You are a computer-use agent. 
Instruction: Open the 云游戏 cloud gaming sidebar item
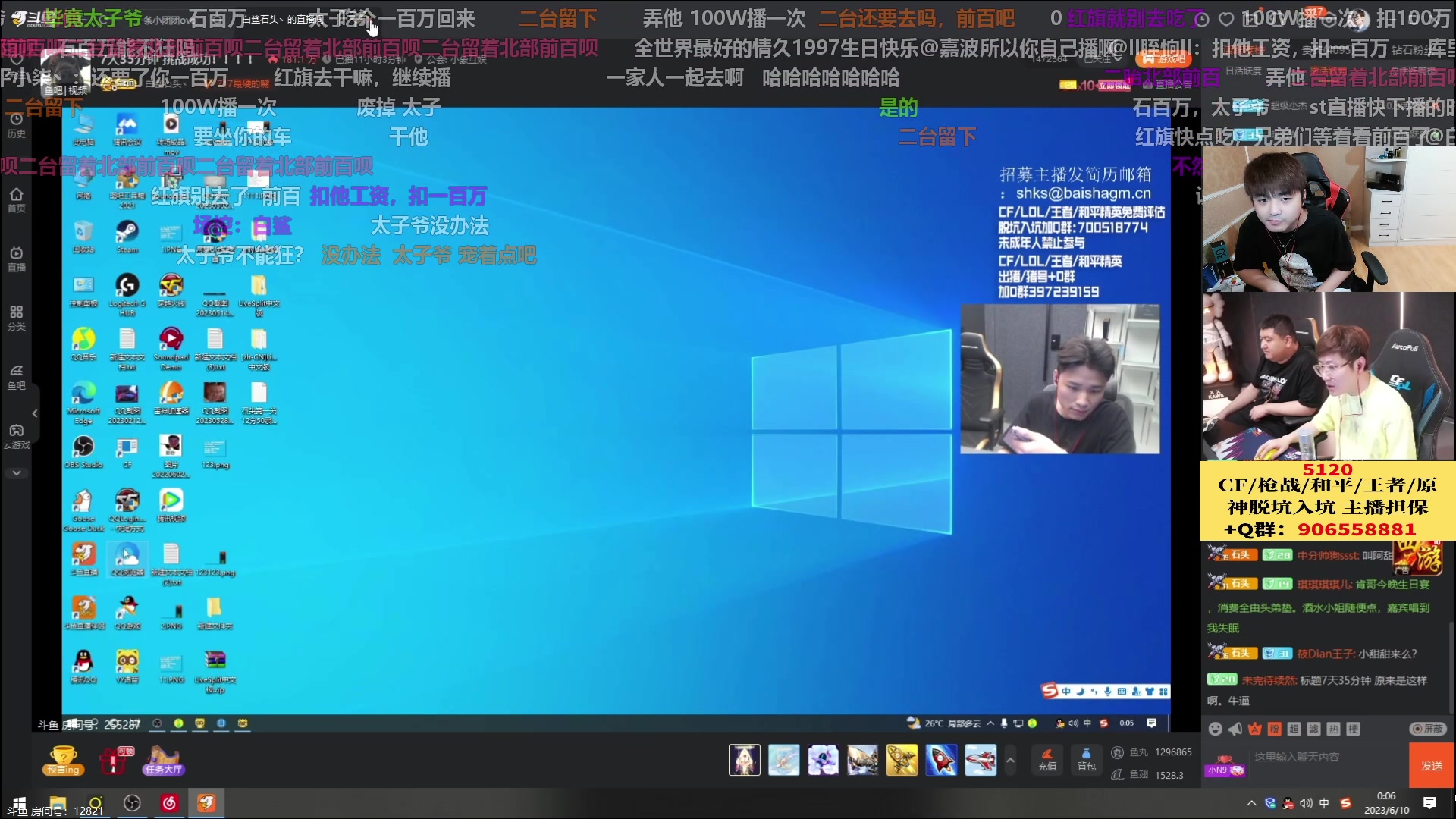pyautogui.click(x=17, y=437)
